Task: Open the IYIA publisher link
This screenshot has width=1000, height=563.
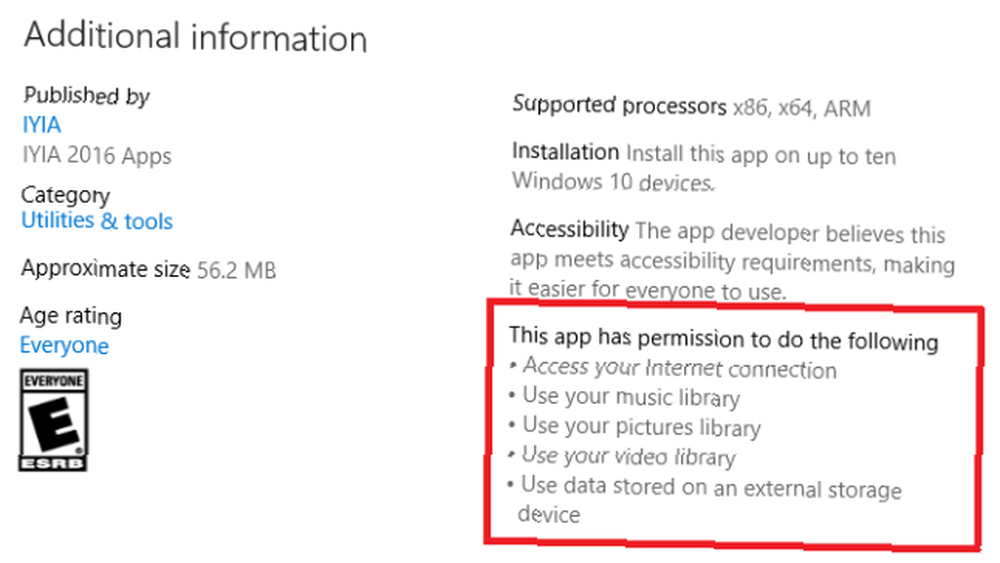Action: pyautogui.click(x=41, y=124)
